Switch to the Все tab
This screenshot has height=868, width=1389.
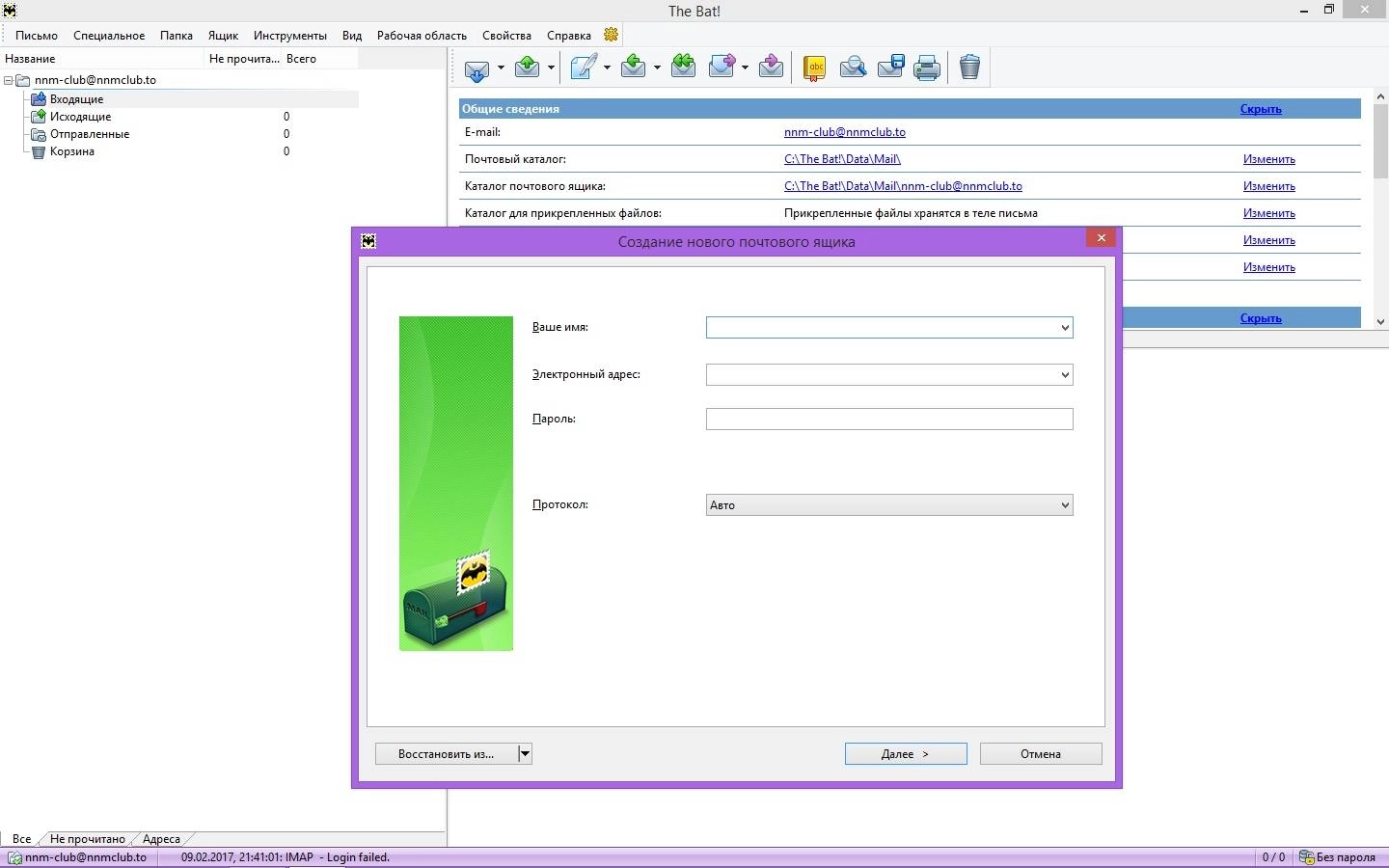21,839
